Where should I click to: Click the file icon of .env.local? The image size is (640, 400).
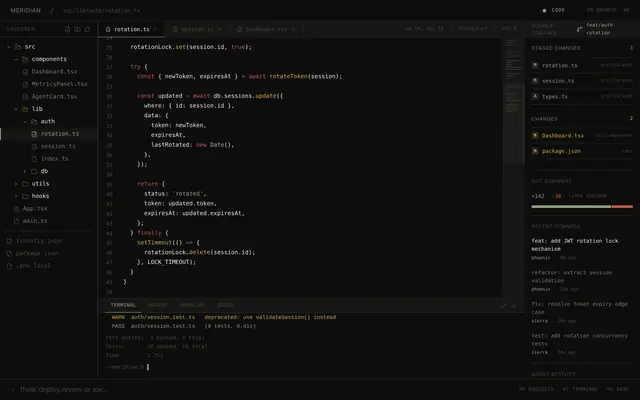(9, 266)
